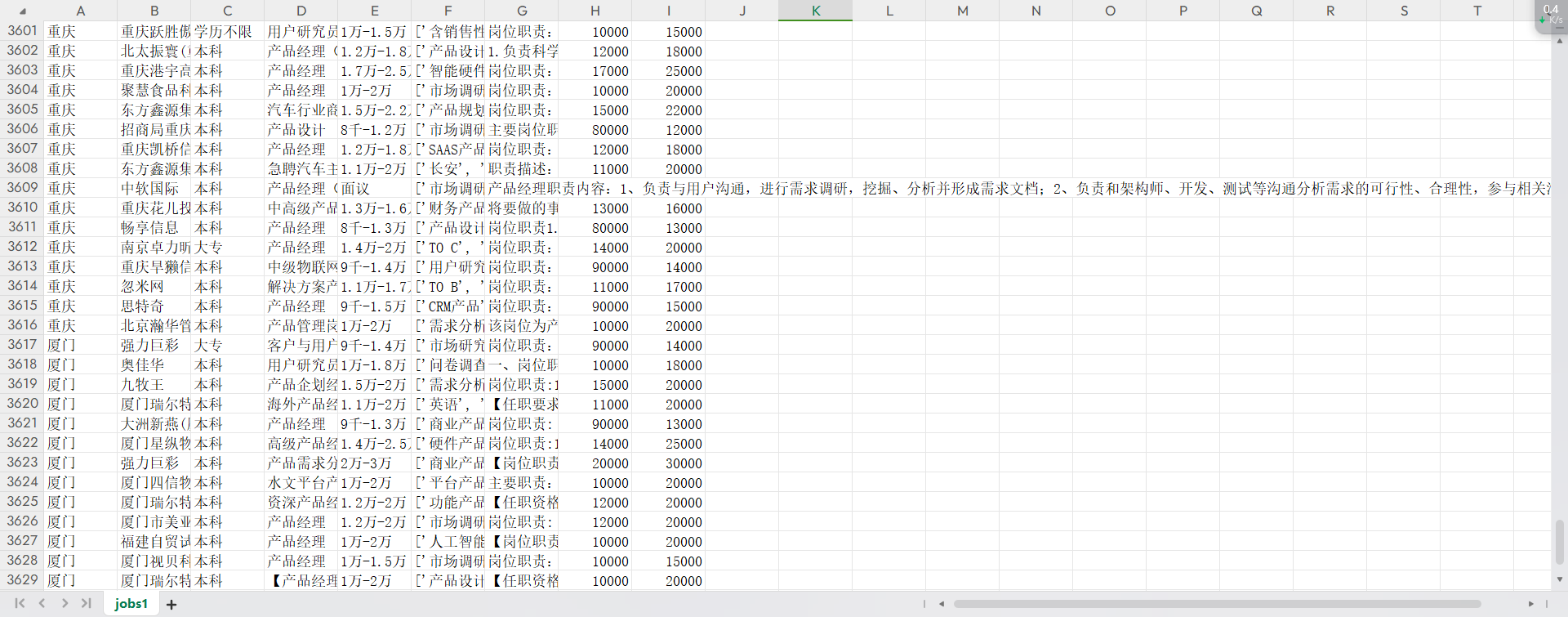Select column H header
The width and height of the screenshot is (1568, 617).
pyautogui.click(x=595, y=11)
